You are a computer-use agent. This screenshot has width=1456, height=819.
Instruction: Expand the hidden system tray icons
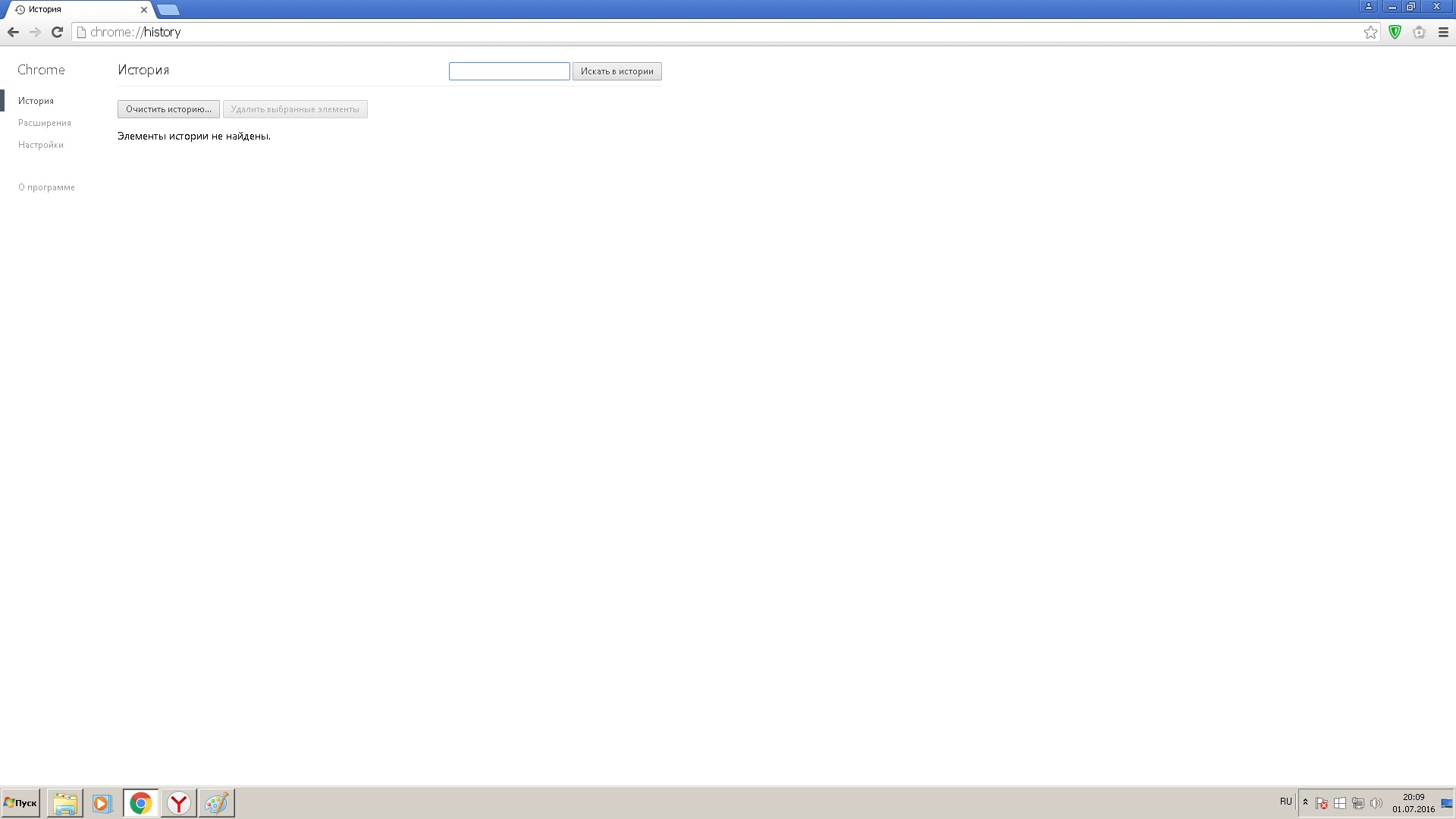[x=1305, y=802]
